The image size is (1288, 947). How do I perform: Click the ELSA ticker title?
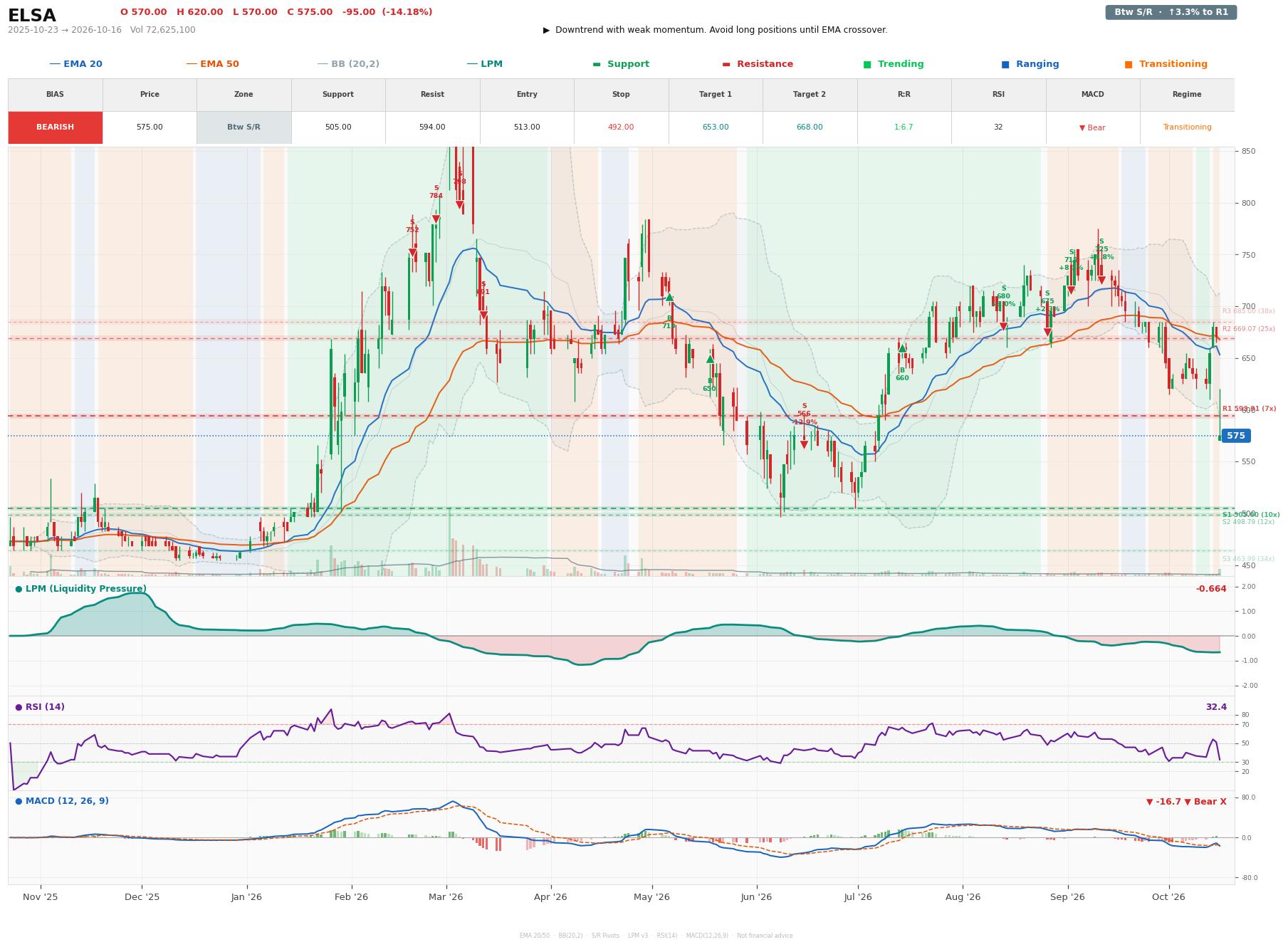click(32, 16)
